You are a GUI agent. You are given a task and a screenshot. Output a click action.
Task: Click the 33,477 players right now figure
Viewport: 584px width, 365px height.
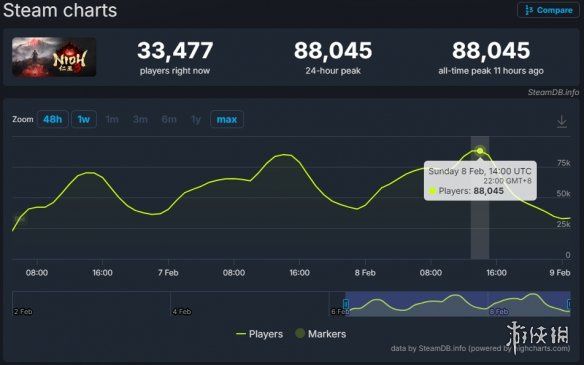175,50
